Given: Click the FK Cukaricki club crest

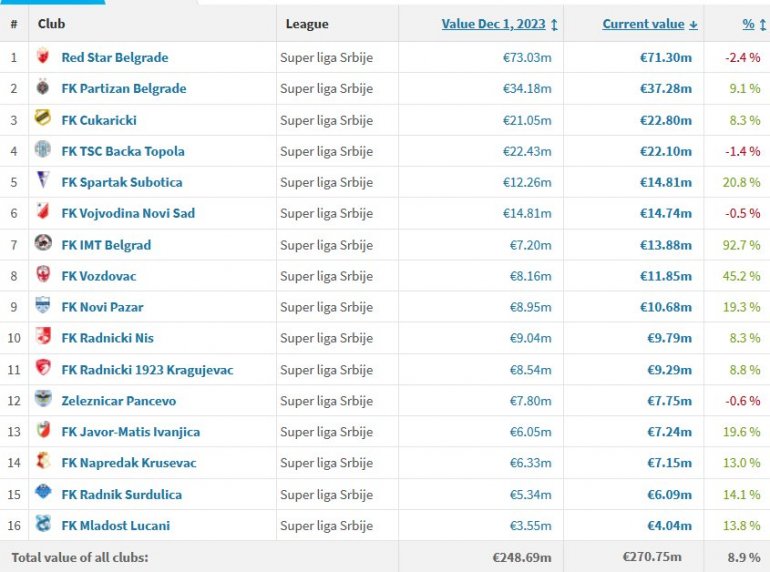Looking at the screenshot, I should (43, 119).
